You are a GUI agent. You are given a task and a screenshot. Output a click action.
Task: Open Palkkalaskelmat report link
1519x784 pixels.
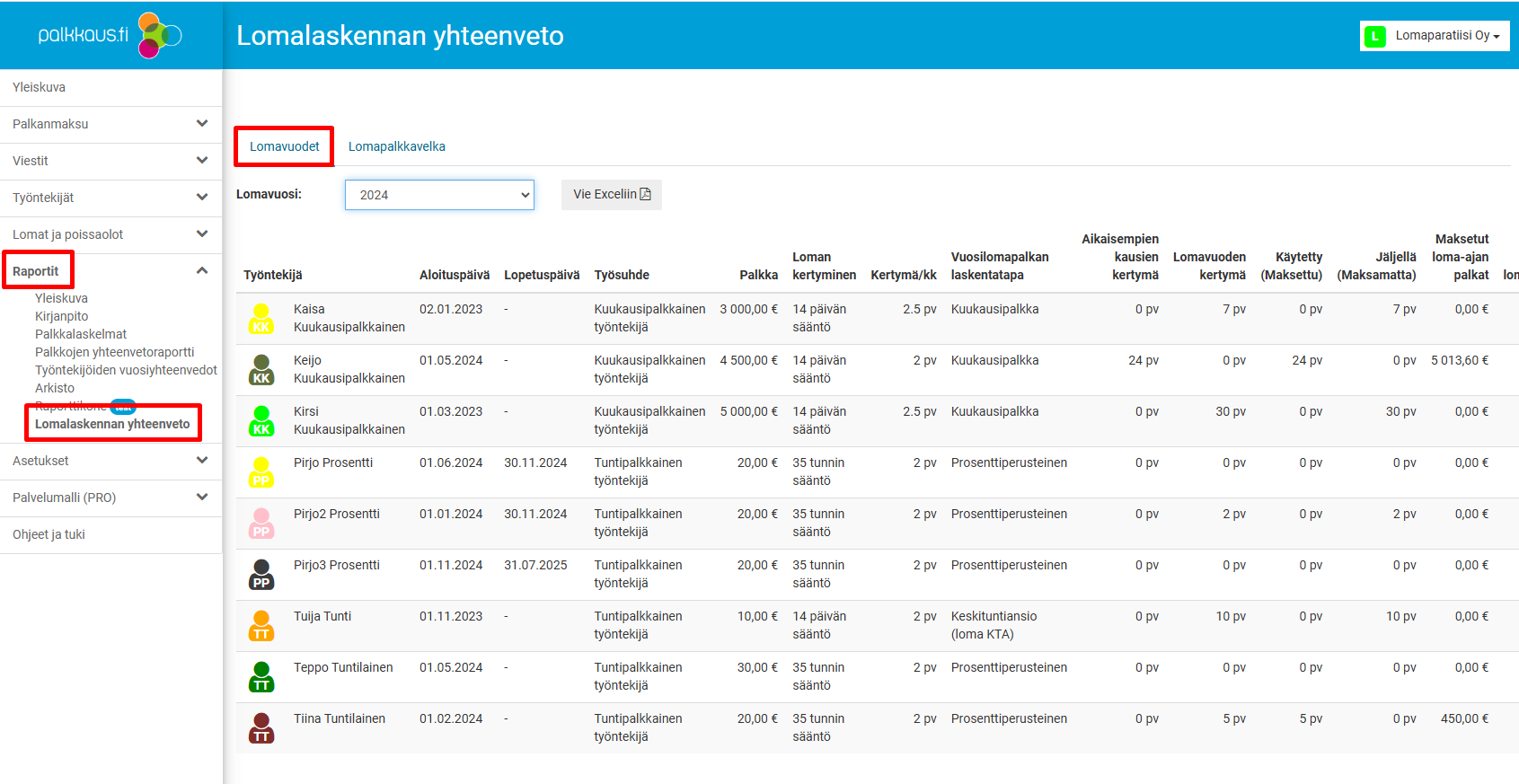pyautogui.click(x=81, y=334)
